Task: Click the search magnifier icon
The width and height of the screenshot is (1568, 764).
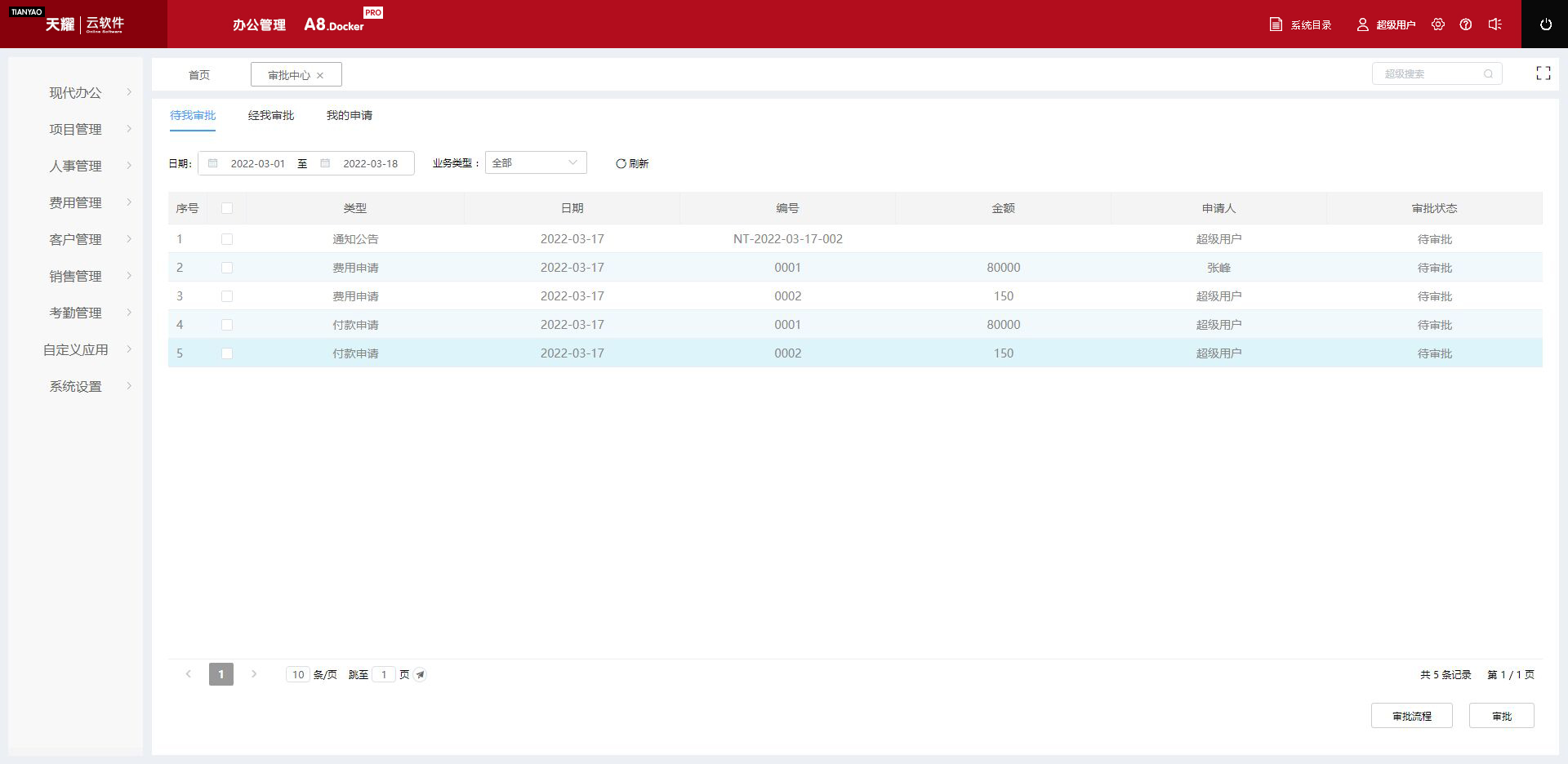Action: point(1488,74)
